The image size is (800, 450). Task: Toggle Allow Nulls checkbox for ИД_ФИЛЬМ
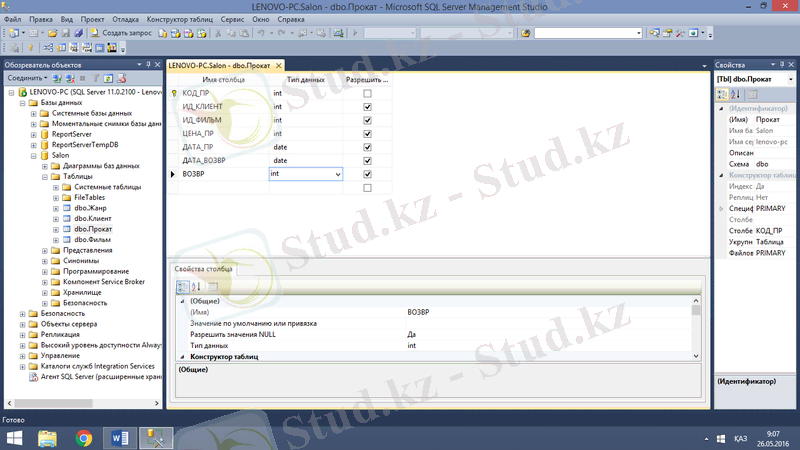click(367, 120)
